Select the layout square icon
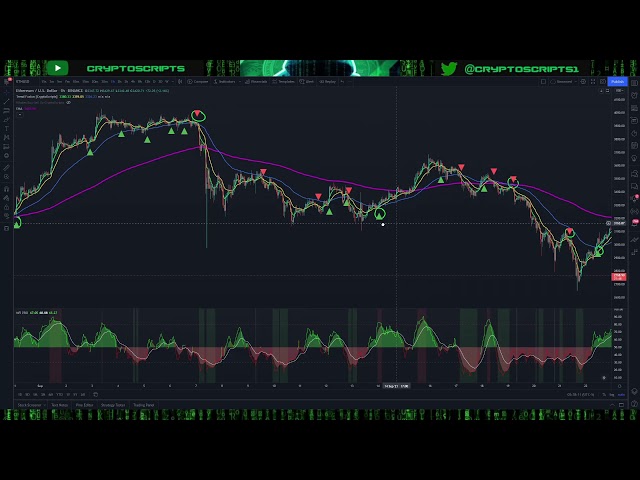640x480 pixels. 543,82
